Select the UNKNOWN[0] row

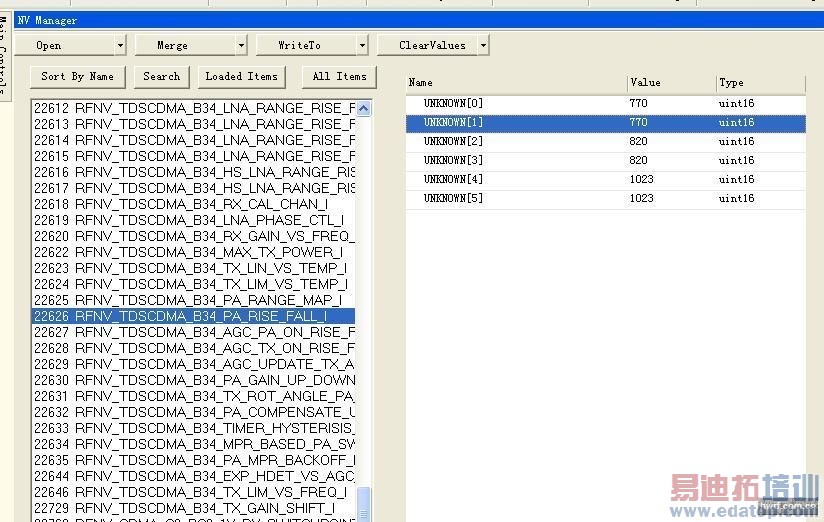point(605,104)
